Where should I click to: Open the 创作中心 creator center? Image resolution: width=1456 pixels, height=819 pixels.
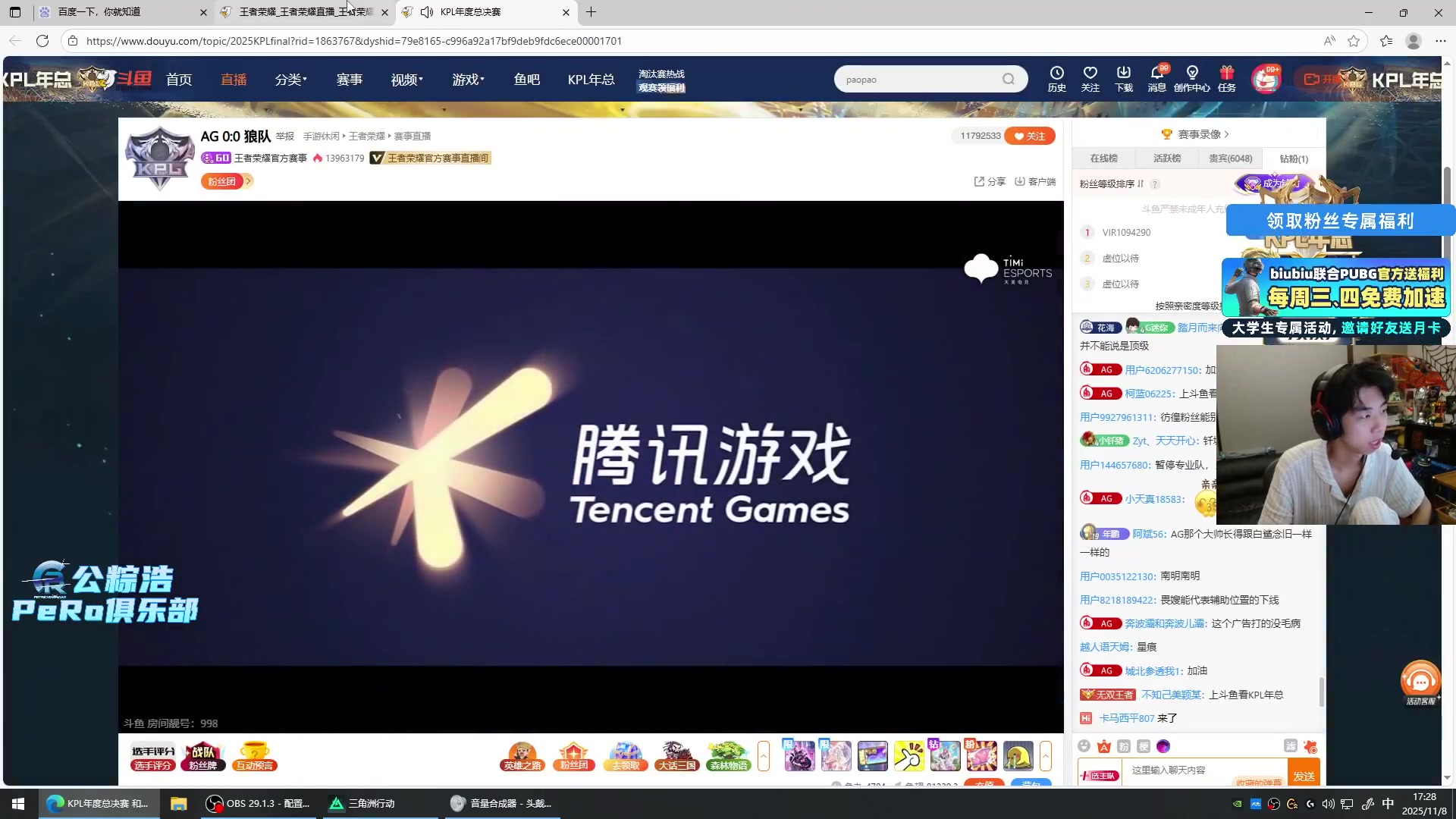(1192, 79)
